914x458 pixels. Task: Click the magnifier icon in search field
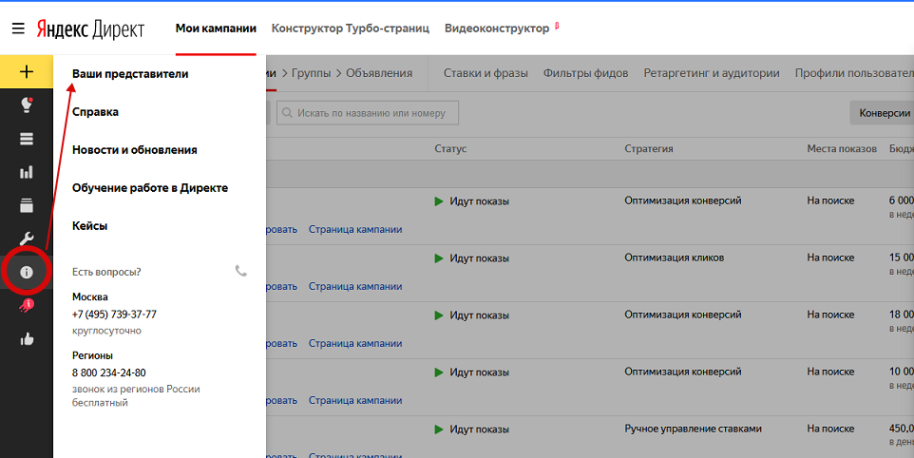coord(287,113)
